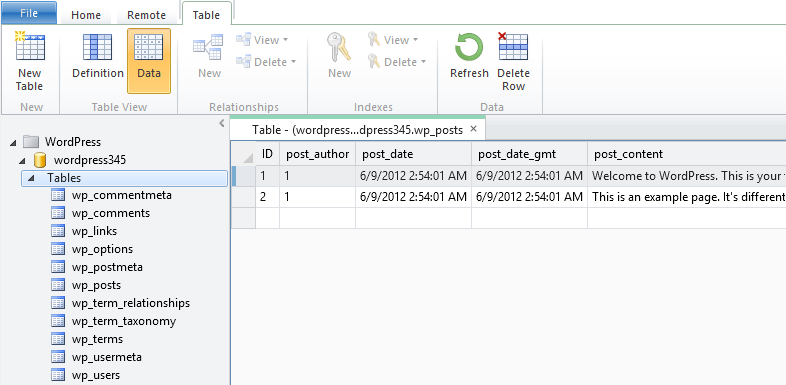
Task: Click the ID column header
Action: (x=268, y=154)
